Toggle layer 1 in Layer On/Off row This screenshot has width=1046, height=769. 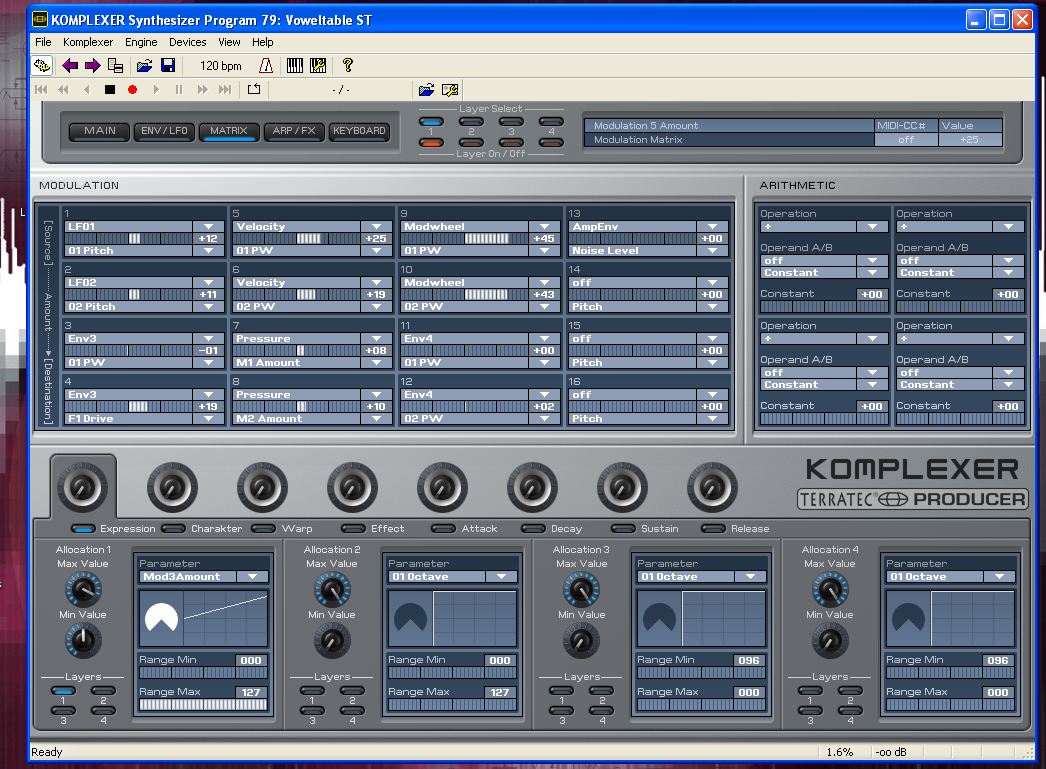[431, 143]
